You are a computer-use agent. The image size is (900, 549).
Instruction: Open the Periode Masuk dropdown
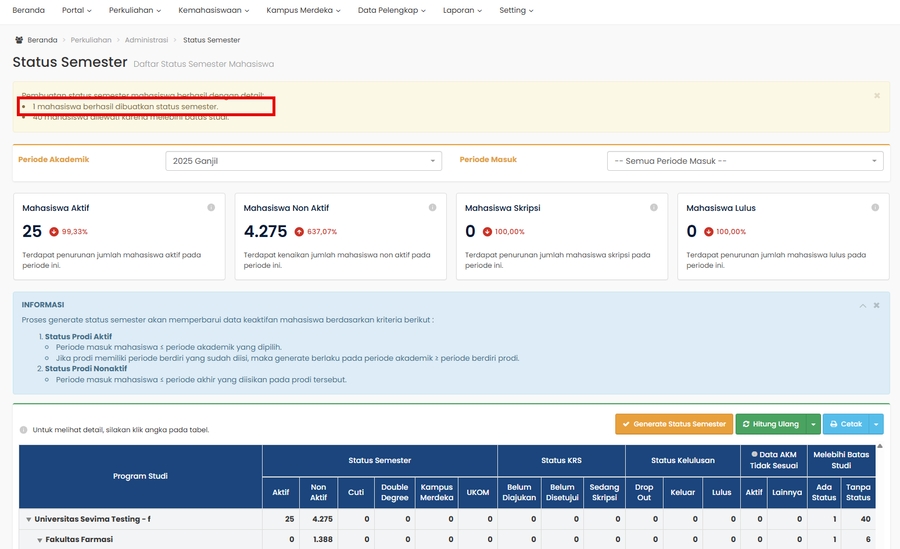coord(745,161)
